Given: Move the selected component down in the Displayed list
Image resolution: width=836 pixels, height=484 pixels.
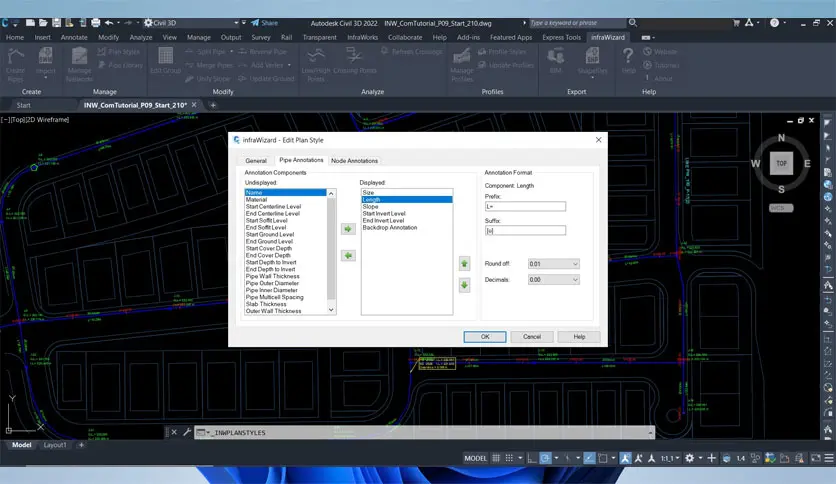Looking at the screenshot, I should pos(464,285).
